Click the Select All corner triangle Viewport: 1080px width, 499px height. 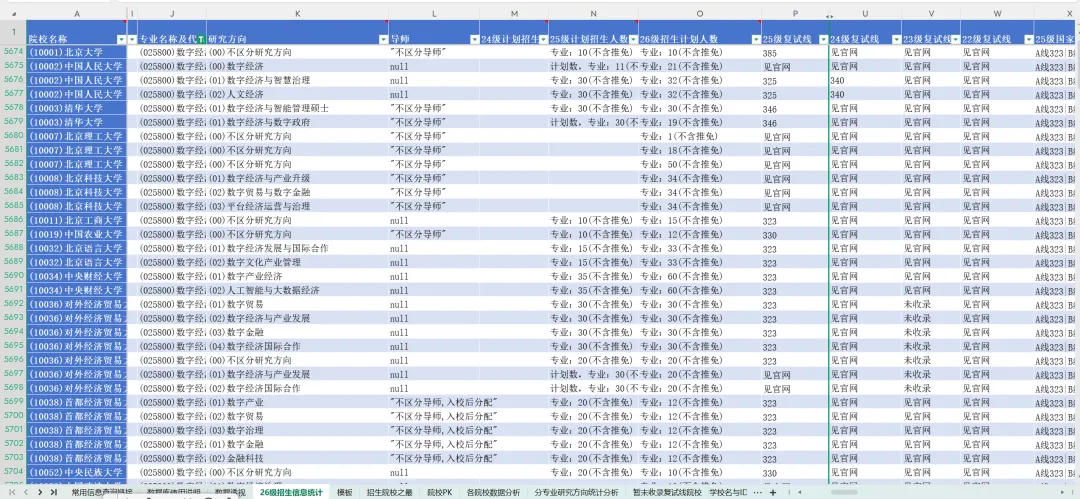(13, 13)
